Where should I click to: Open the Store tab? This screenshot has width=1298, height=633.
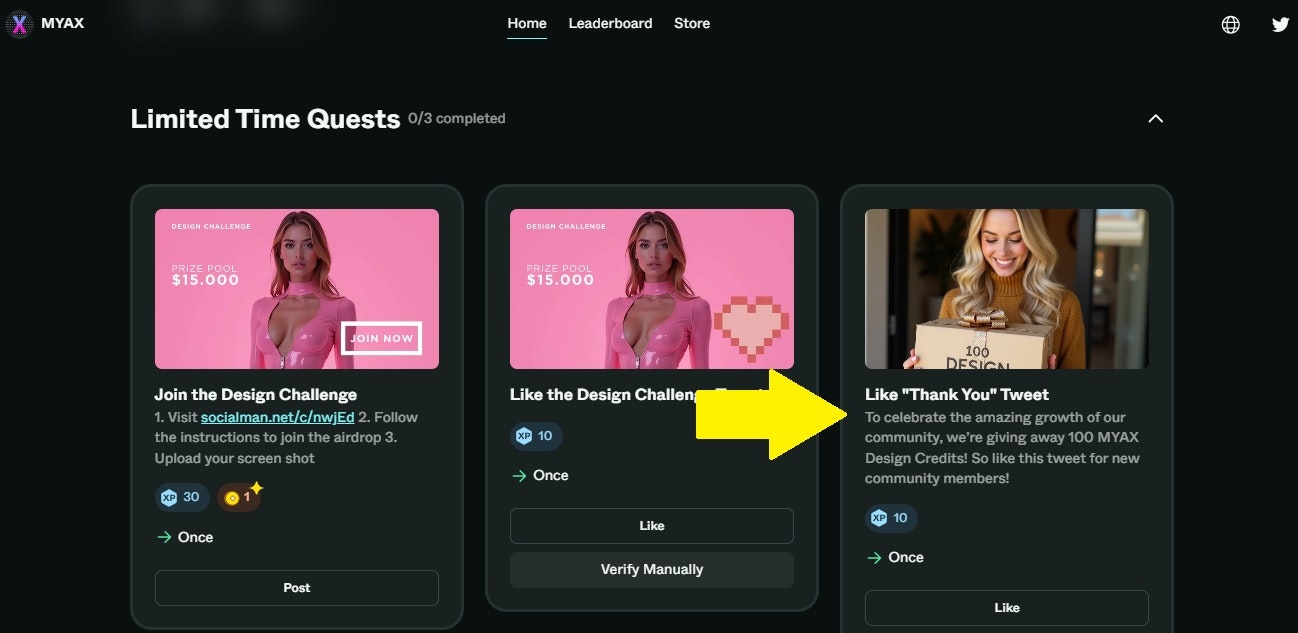point(692,23)
